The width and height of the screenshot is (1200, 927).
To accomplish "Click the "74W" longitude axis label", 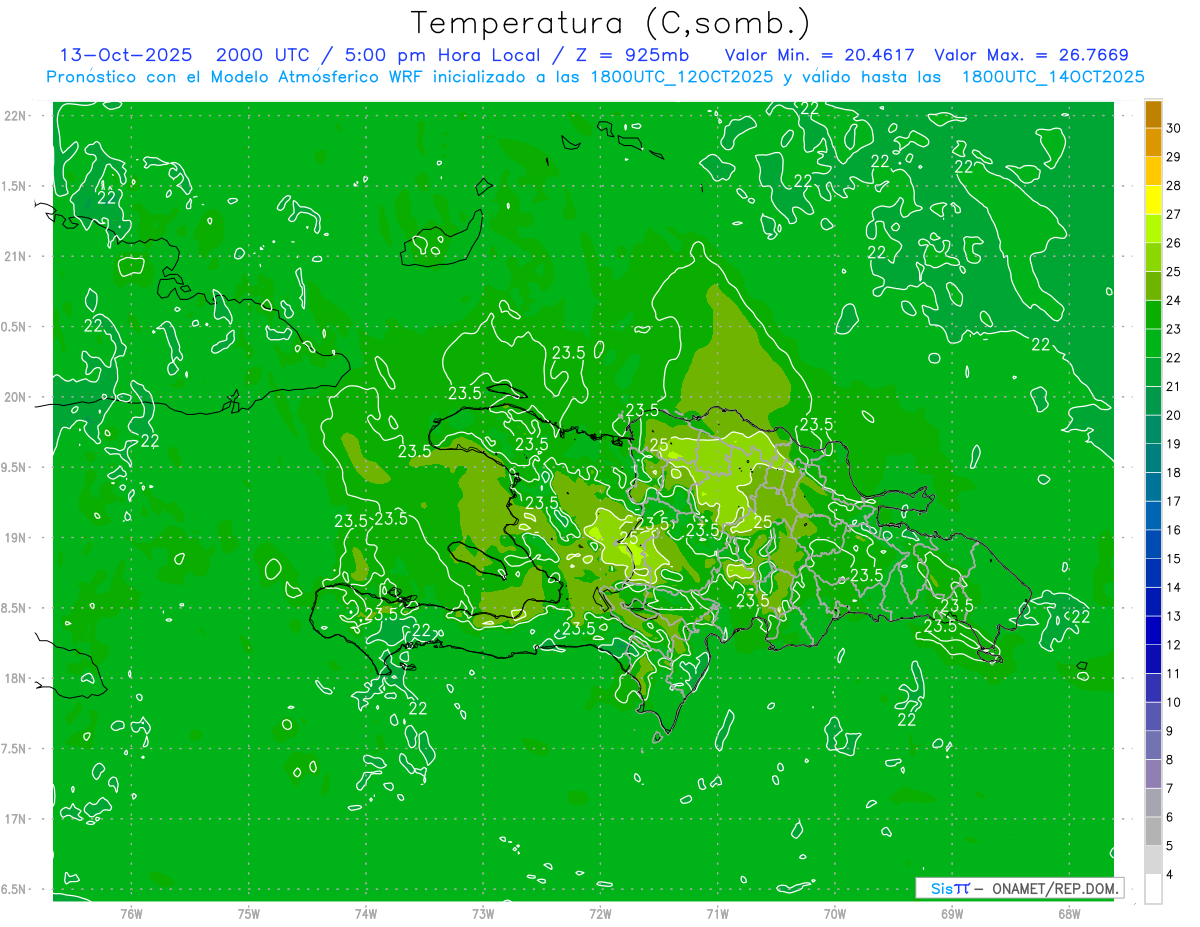I will click(x=365, y=913).
